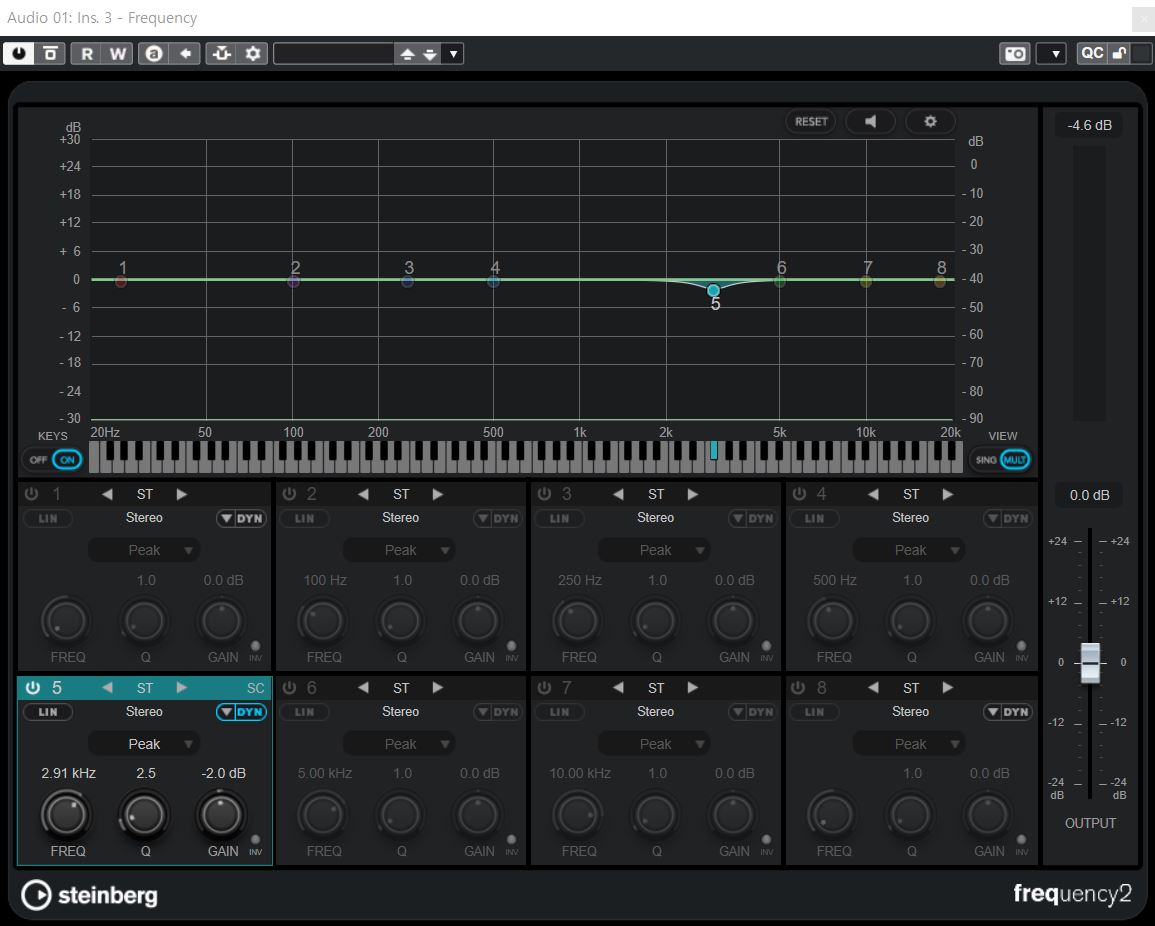Viewport: 1155px width, 926px height.
Task: Click band 3 right channel-mode arrow
Action: pyautogui.click(x=692, y=494)
